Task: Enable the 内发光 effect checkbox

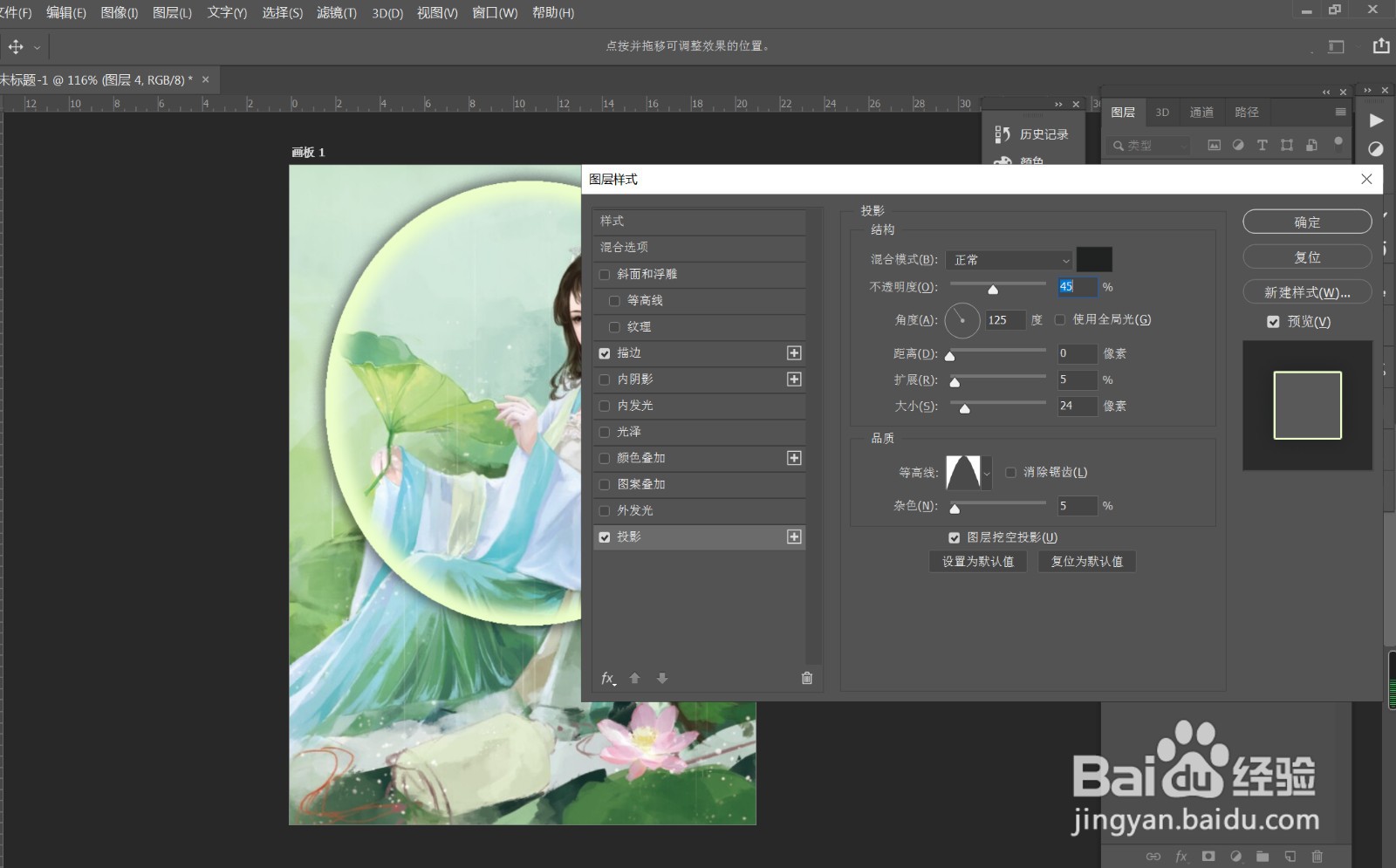Action: 605,406
